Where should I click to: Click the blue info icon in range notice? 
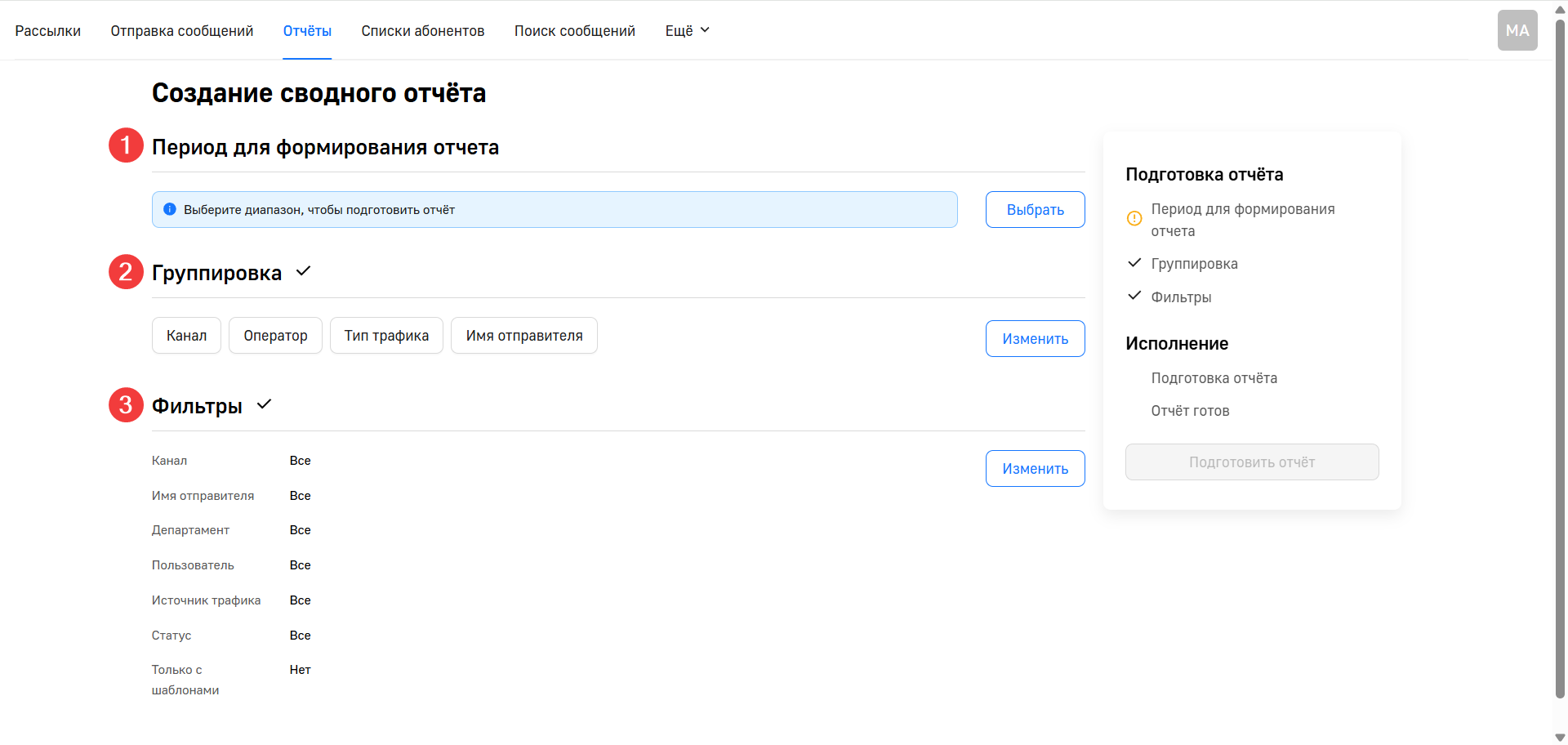tap(170, 209)
